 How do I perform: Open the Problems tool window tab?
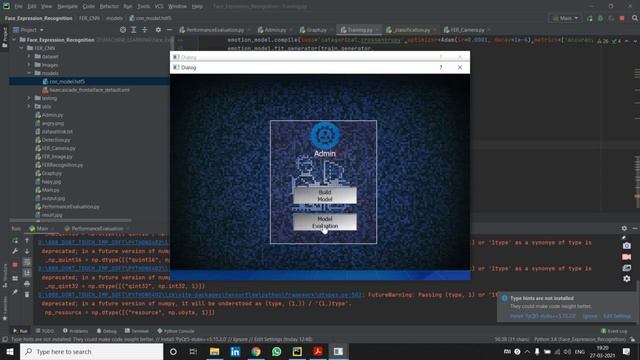coord(76,331)
